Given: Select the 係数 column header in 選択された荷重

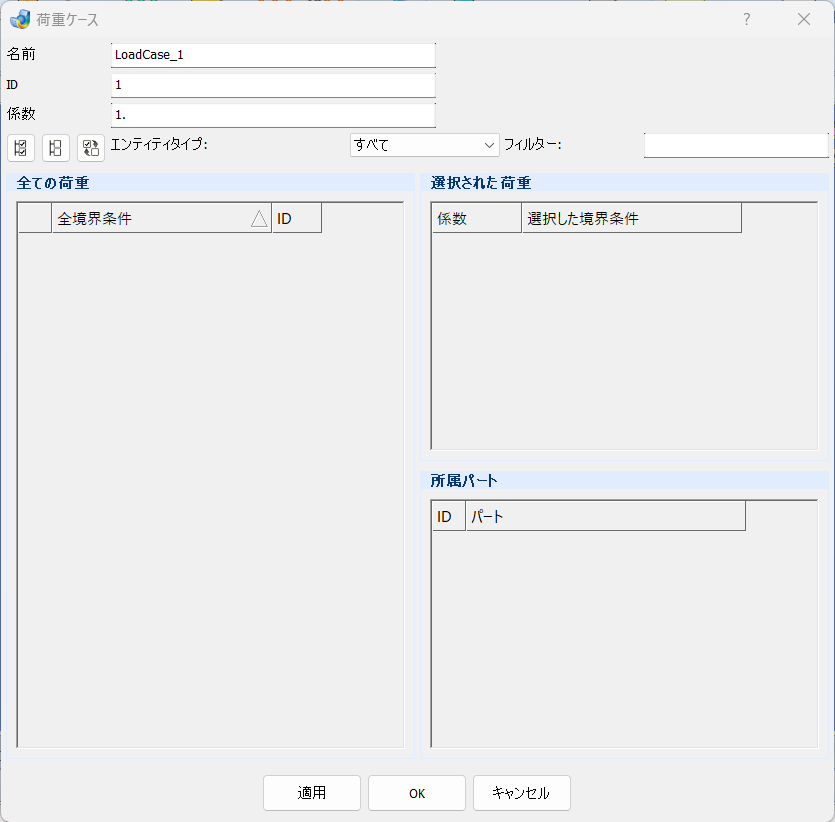Looking at the screenshot, I should click(477, 218).
